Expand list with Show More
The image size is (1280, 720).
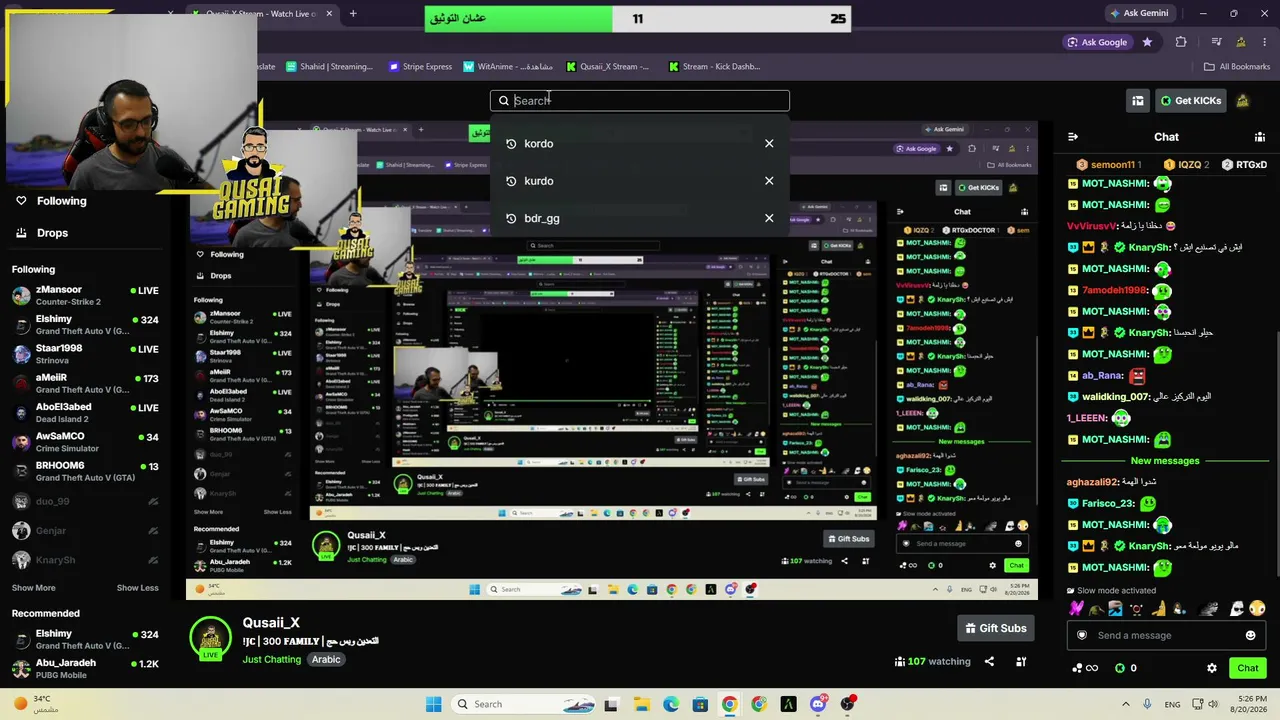[x=34, y=588]
